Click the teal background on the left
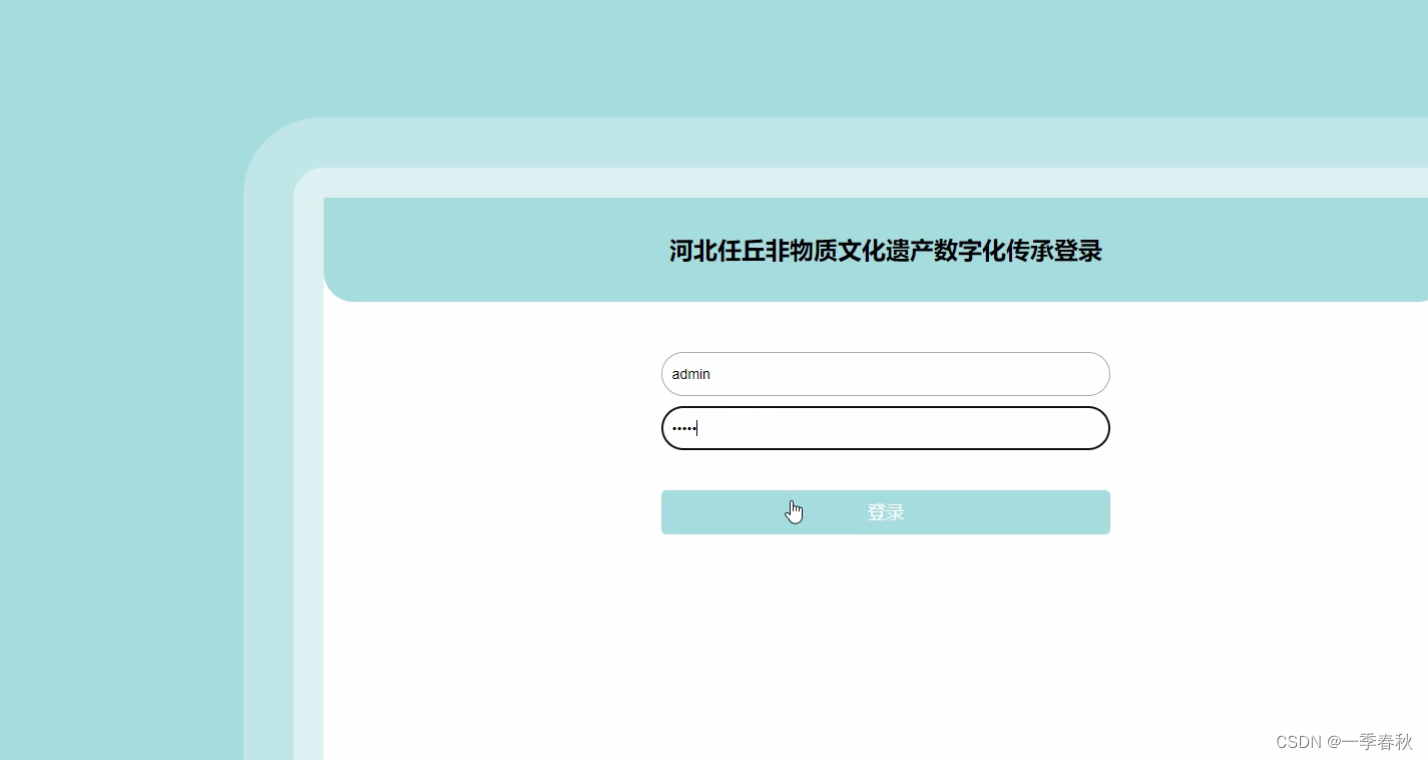Image resolution: width=1428 pixels, height=760 pixels. click(x=120, y=400)
